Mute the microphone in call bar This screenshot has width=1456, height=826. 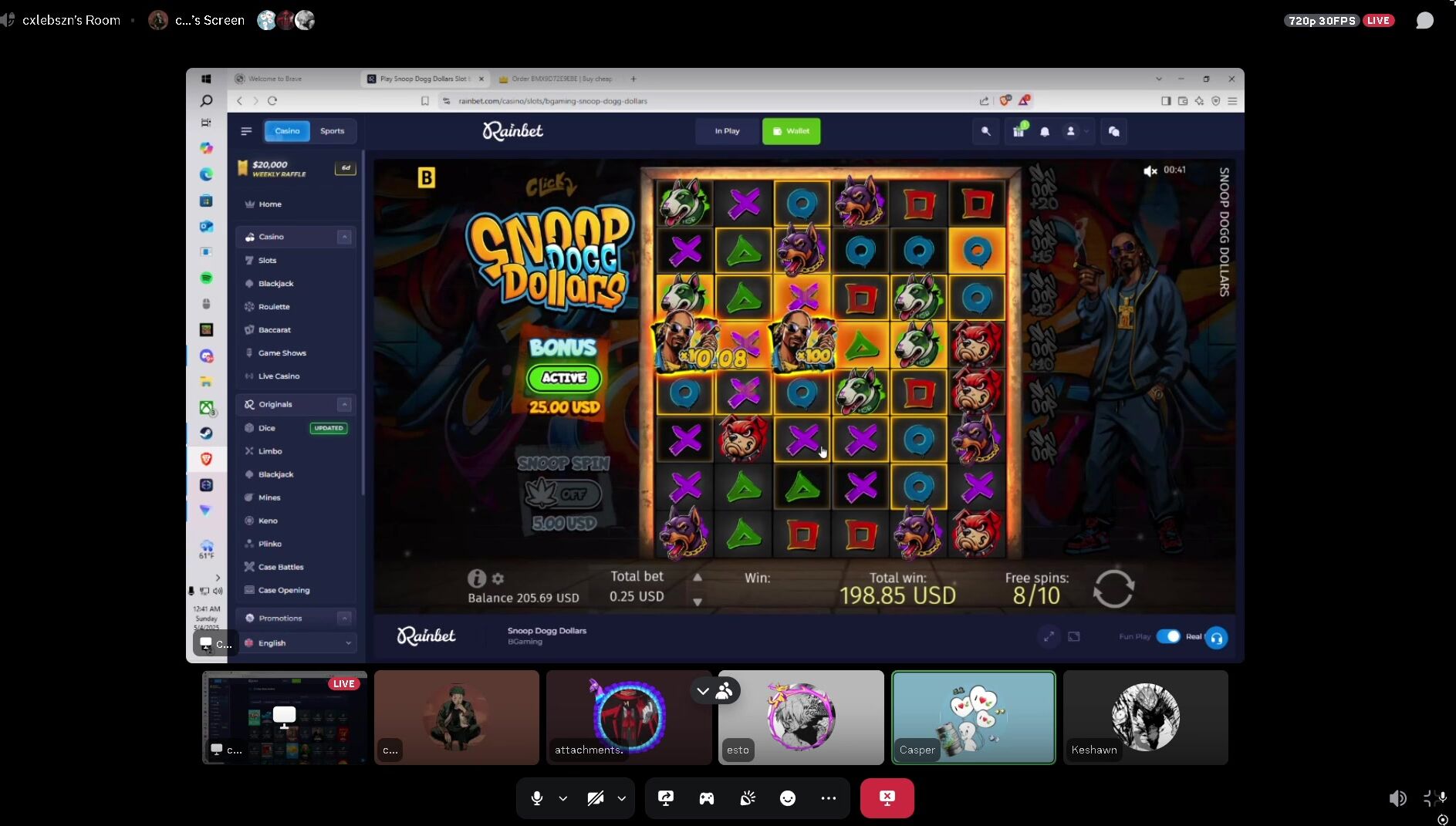[537, 798]
